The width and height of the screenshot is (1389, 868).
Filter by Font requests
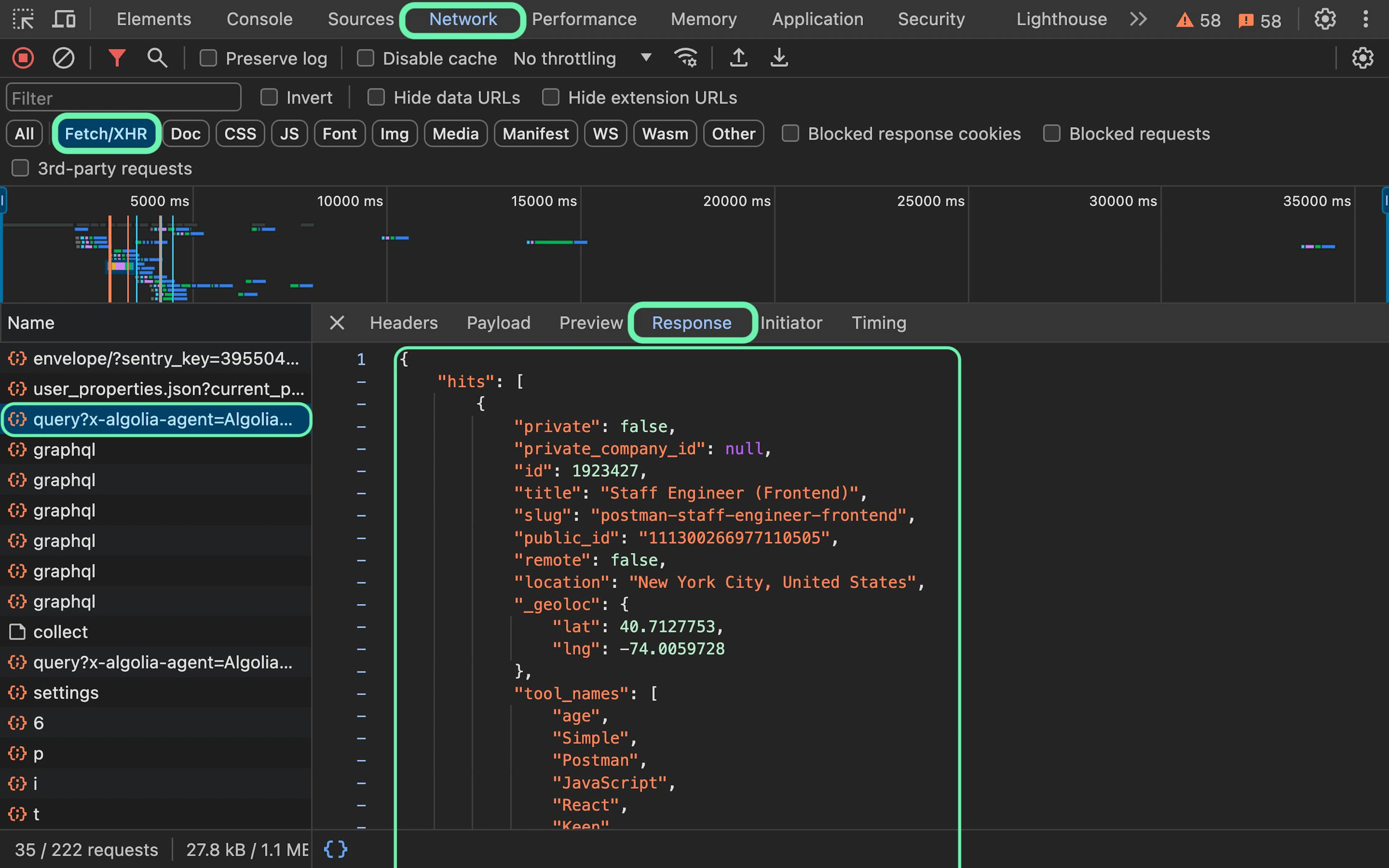pos(339,134)
